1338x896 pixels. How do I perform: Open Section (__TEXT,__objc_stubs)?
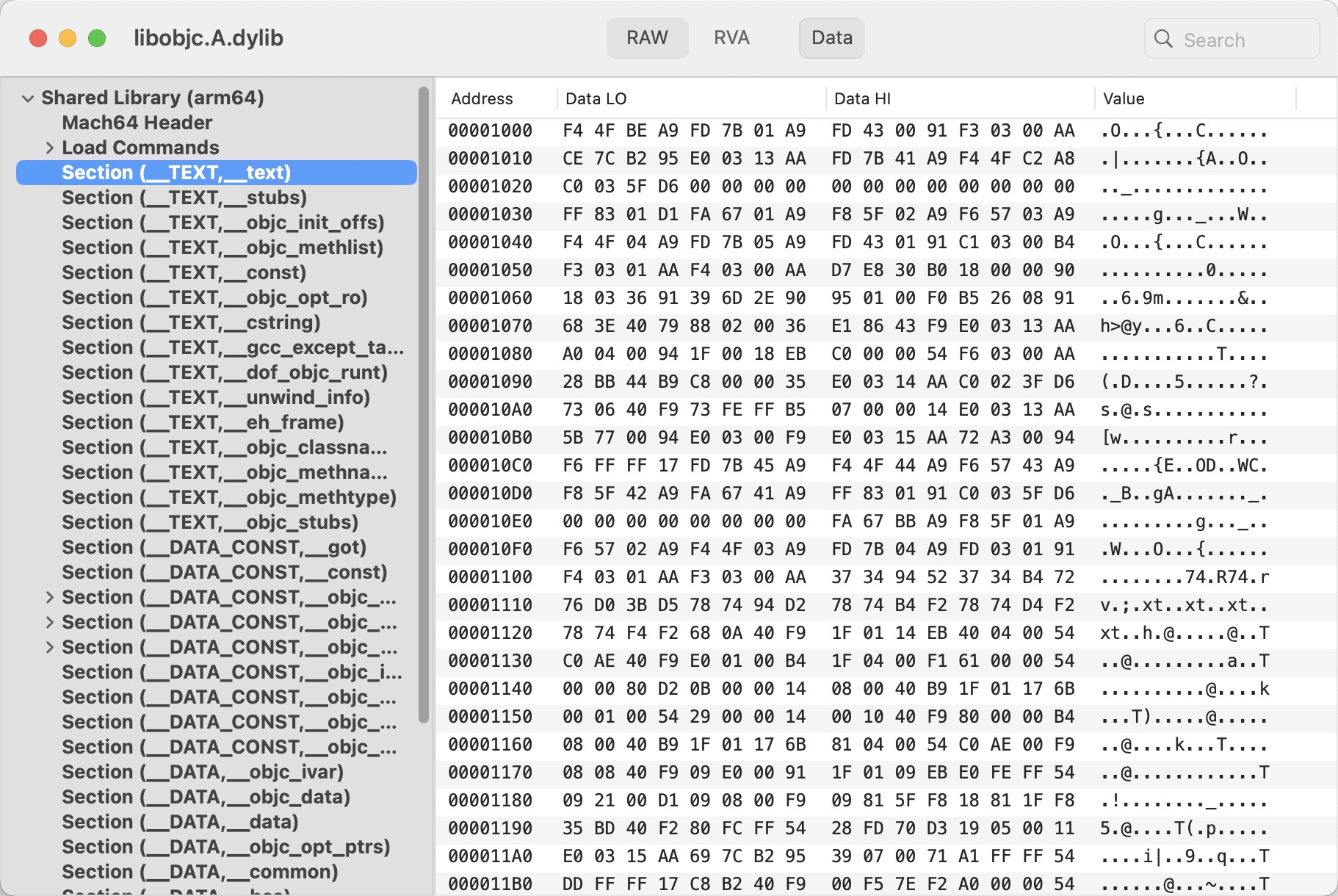pyautogui.click(x=210, y=522)
